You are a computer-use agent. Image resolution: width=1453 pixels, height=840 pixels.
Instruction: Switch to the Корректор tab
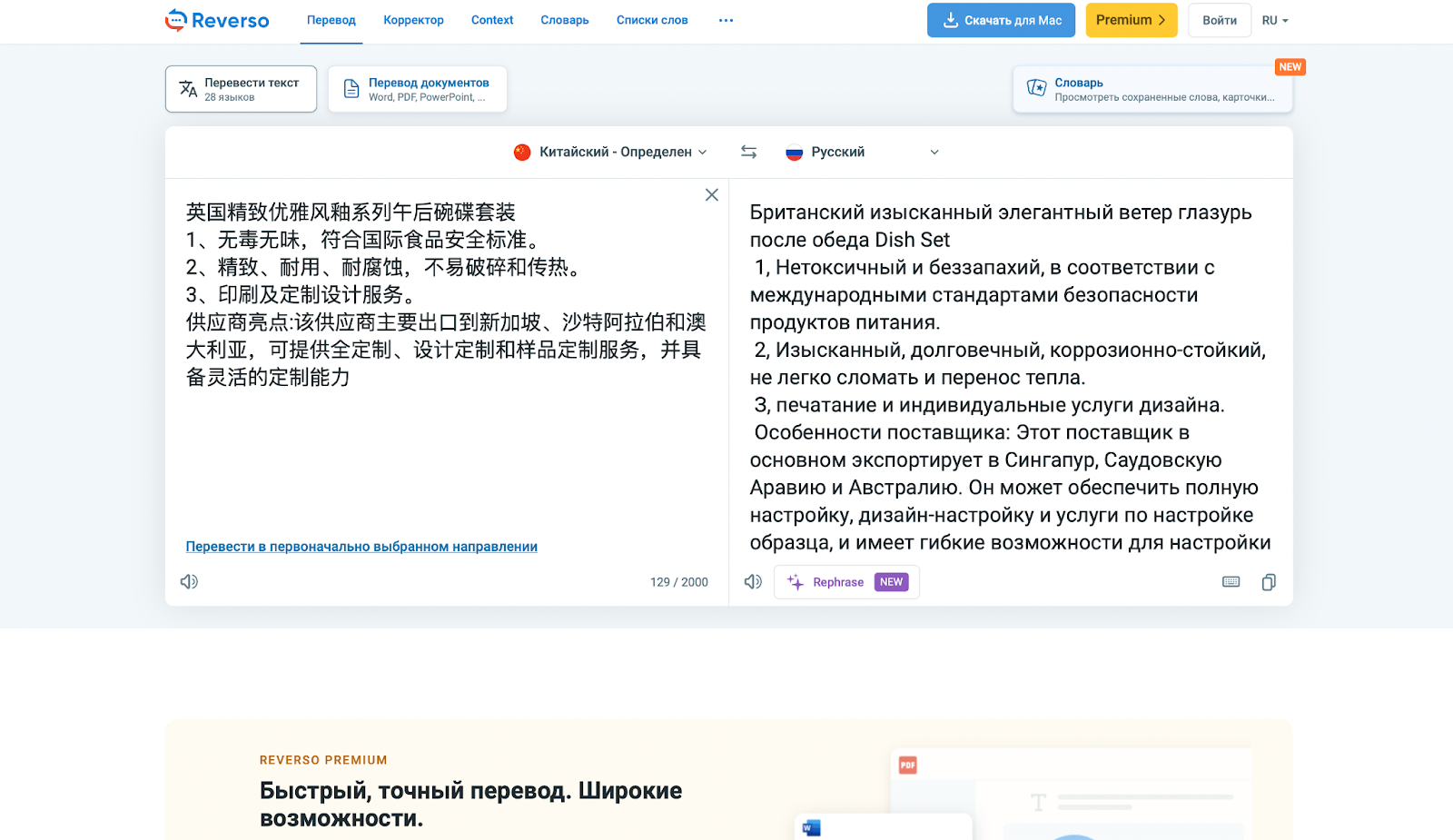(413, 20)
